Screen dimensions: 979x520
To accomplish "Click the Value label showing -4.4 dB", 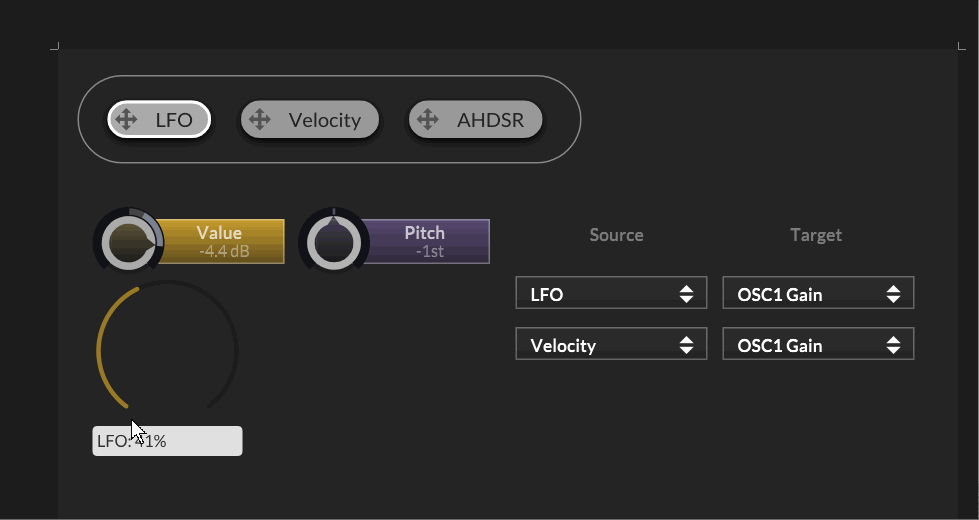I will pyautogui.click(x=223, y=242).
